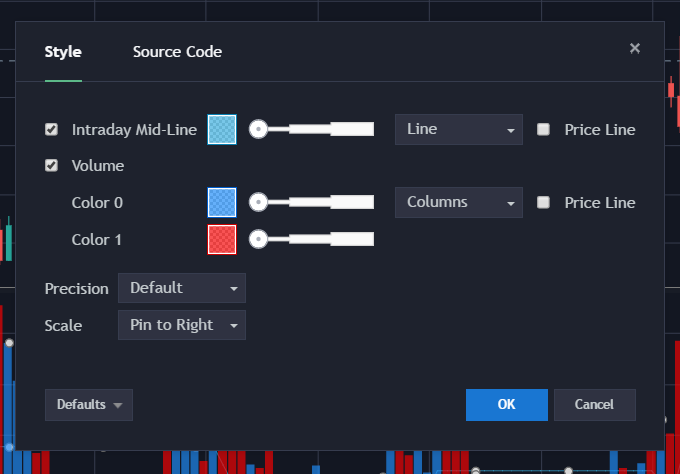The image size is (680, 474).
Task: Expand the Precision Default dropdown
Action: pos(181,288)
